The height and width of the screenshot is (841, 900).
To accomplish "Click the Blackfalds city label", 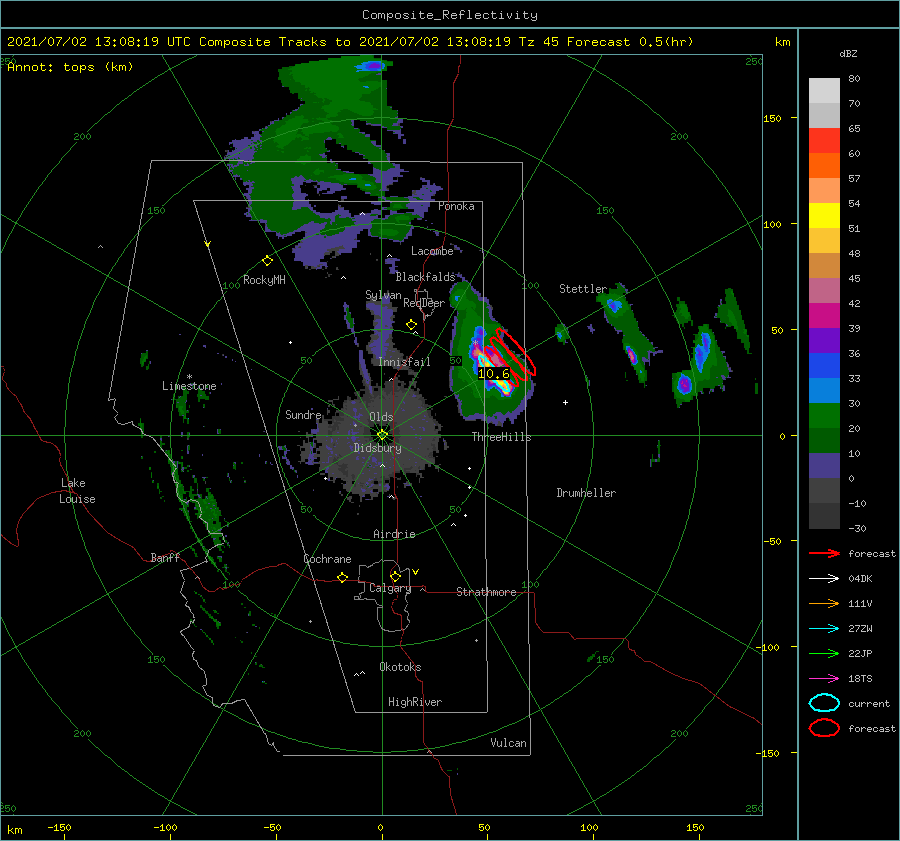I will (x=425, y=277).
